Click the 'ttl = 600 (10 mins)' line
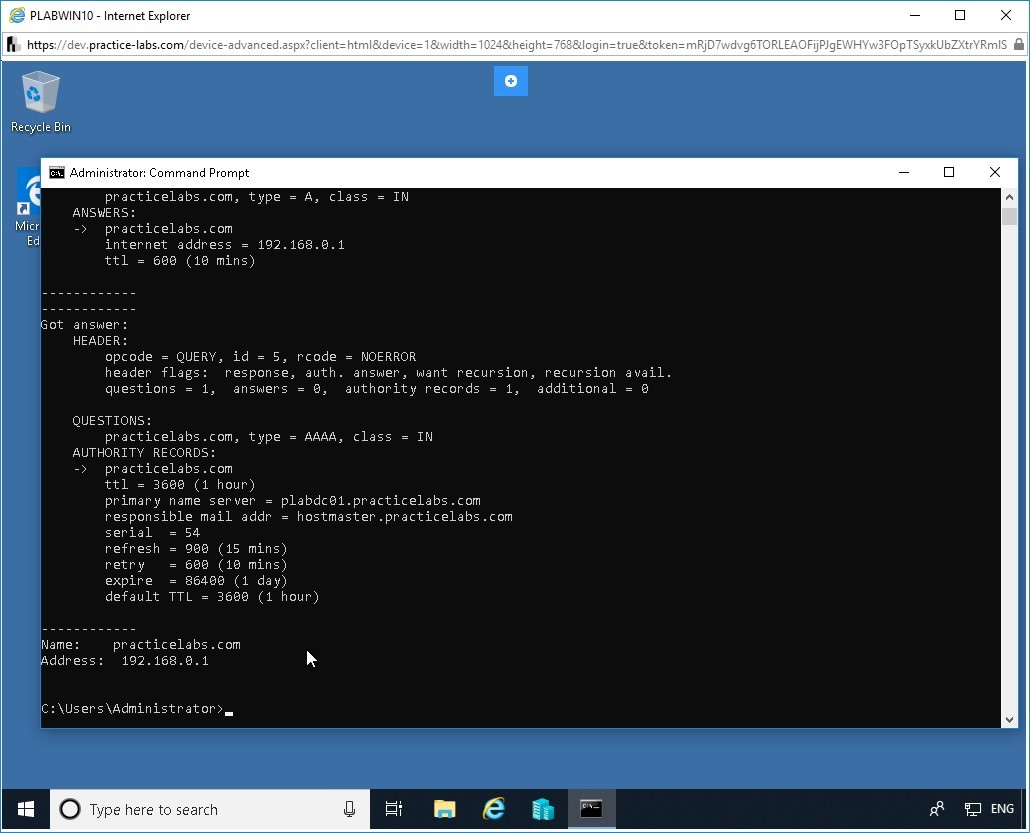Image resolution: width=1030 pixels, height=833 pixels. [179, 260]
